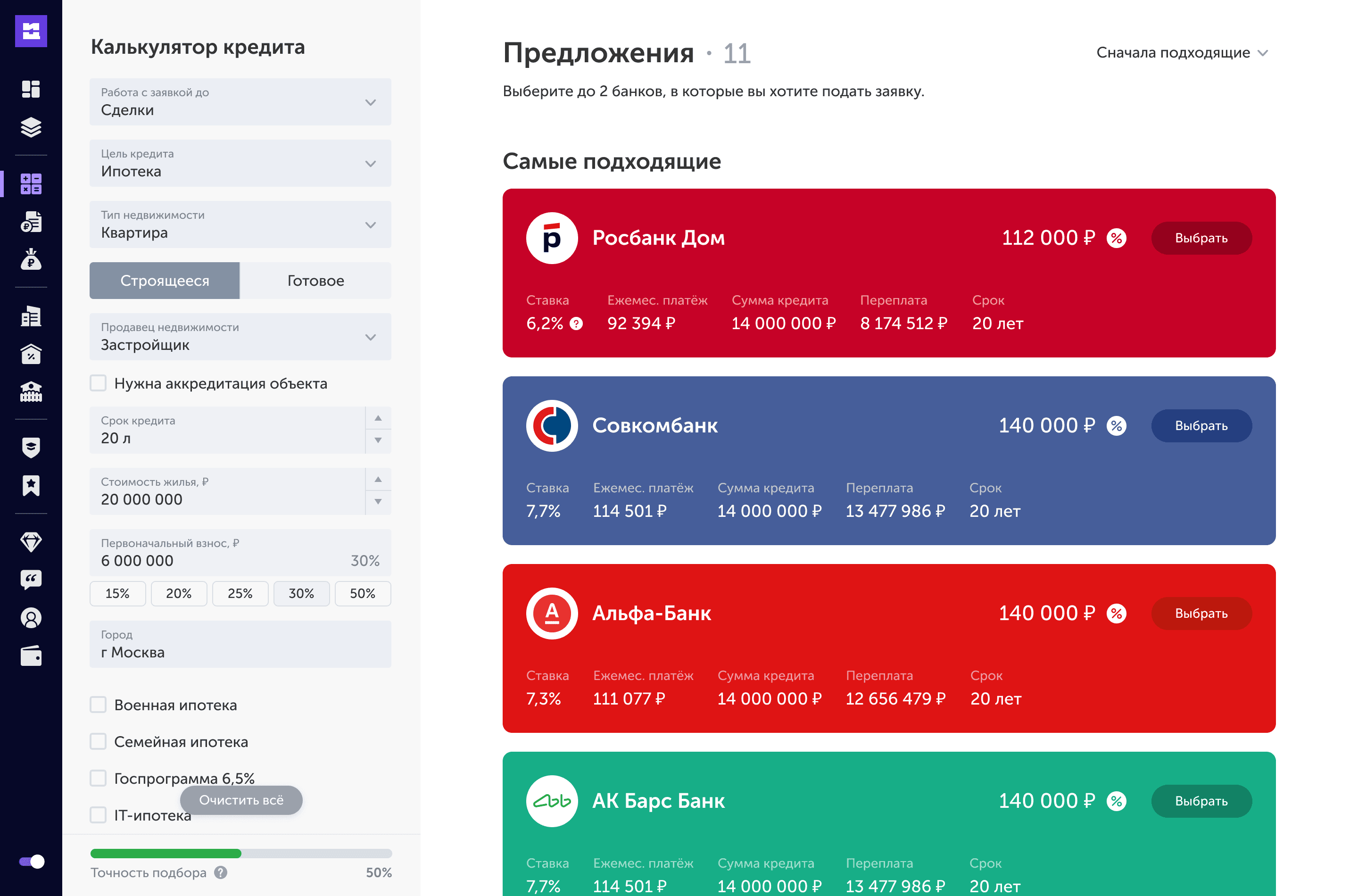1358x896 pixels.
Task: Check the Военная ипотека checkbox
Action: (x=98, y=705)
